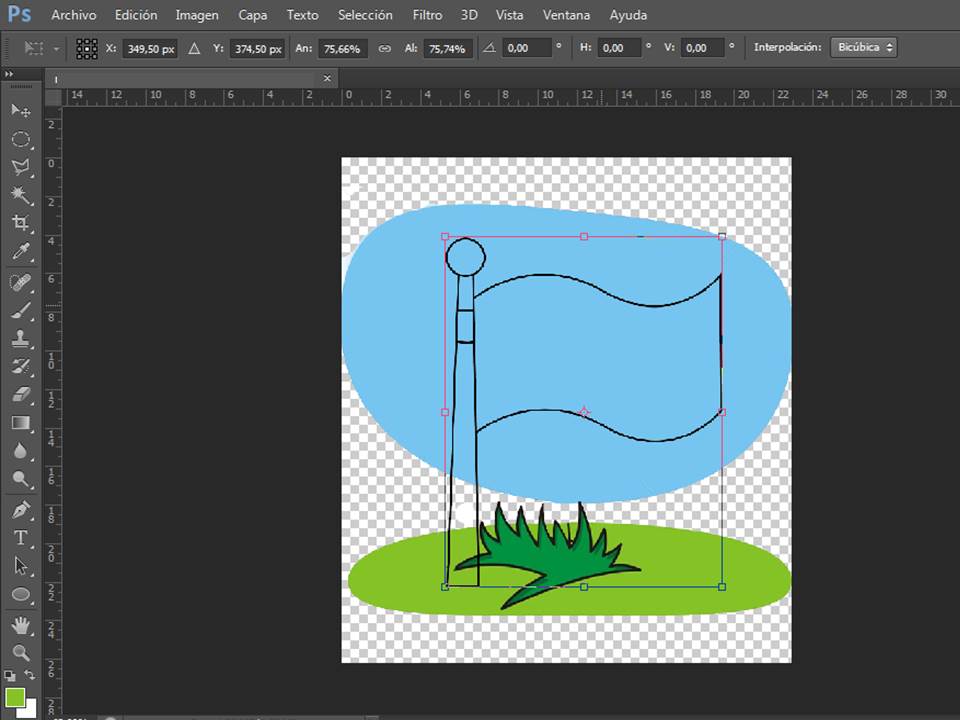Choose the Magic Wand tool

(20, 195)
